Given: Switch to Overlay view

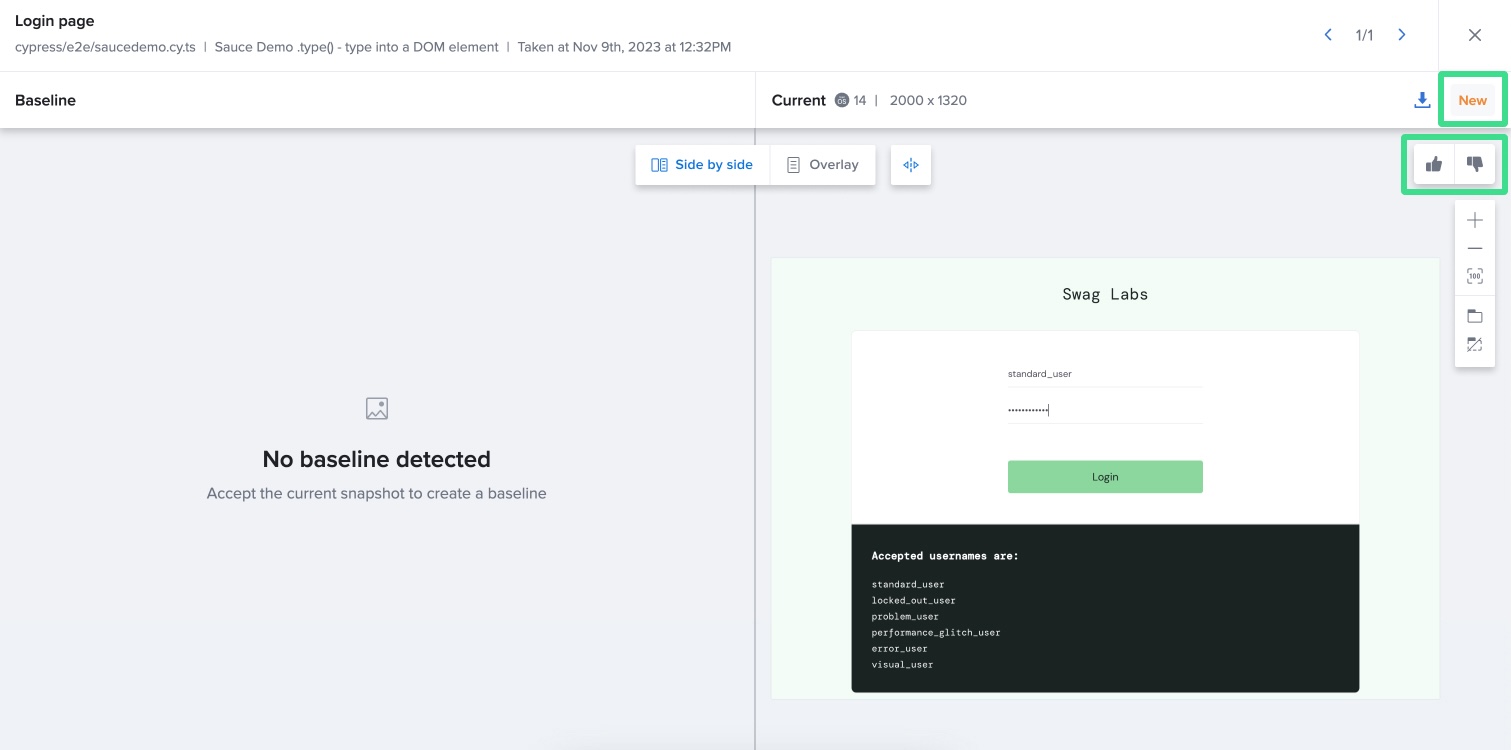Looking at the screenshot, I should [823, 164].
